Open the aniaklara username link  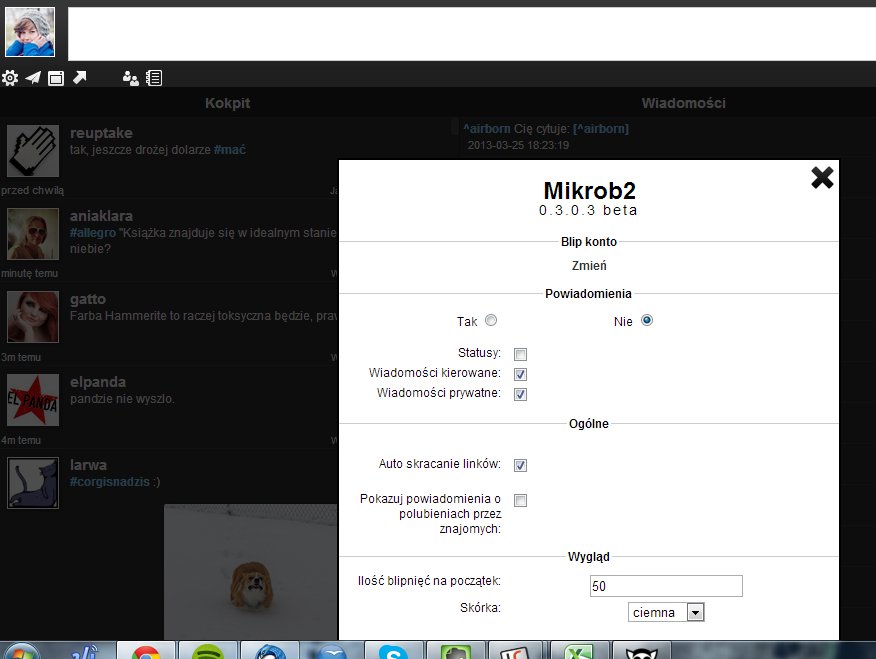pos(101,216)
